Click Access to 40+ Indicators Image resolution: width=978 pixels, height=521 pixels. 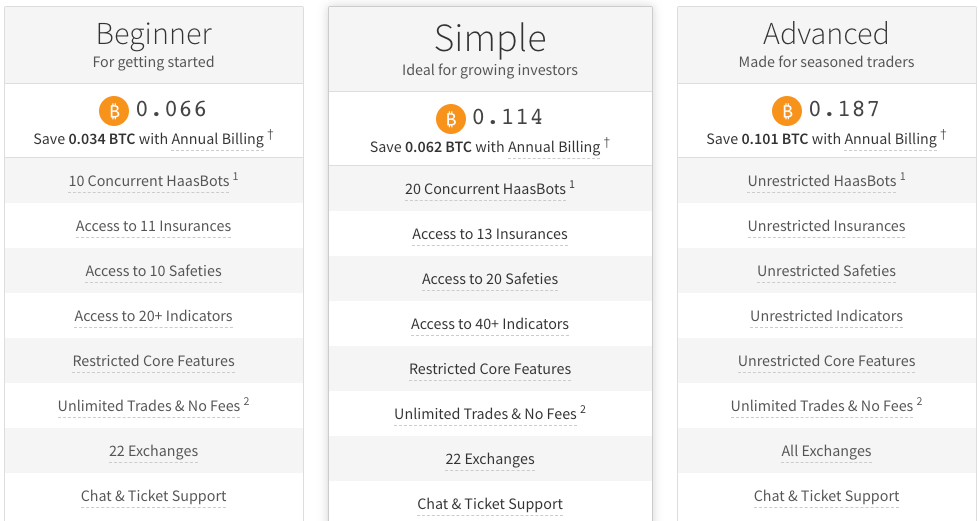490,324
